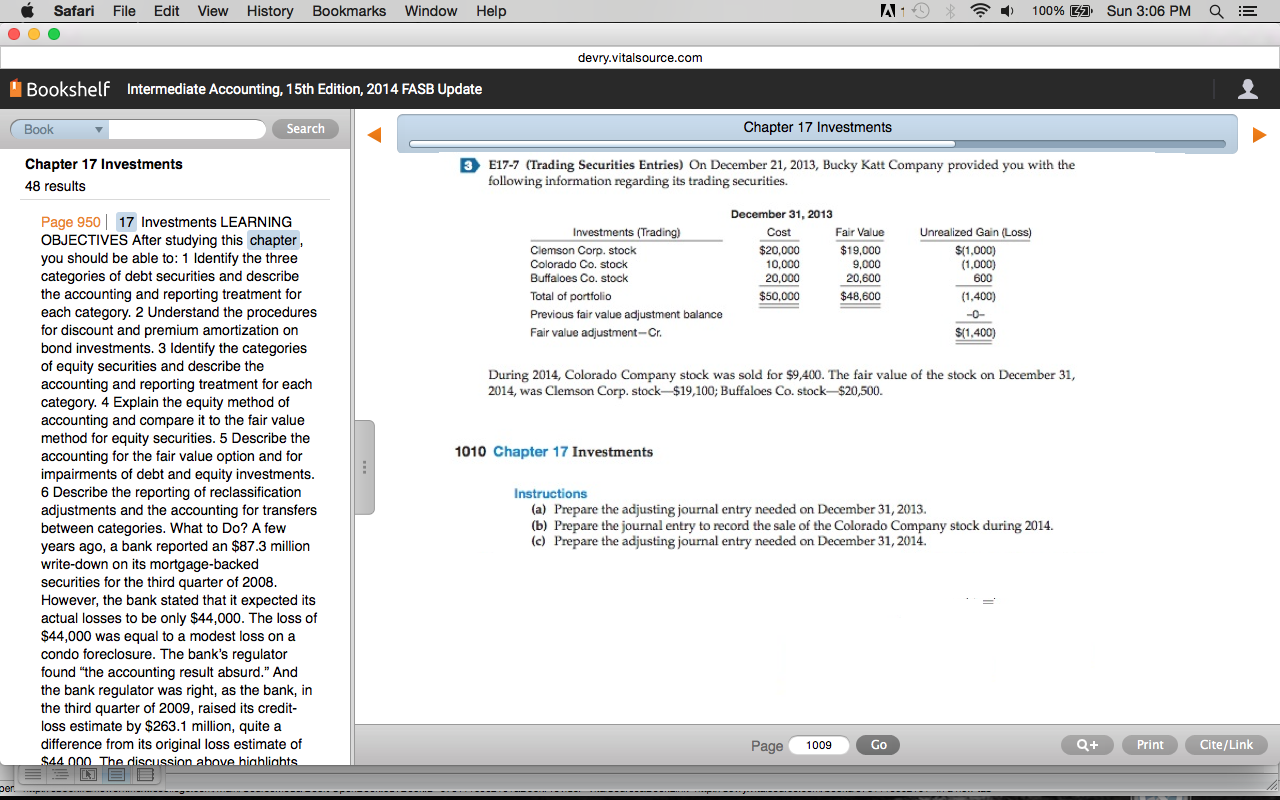Viewport: 1280px width, 800px height.
Task: Open macOS Spotlight search magnifier
Action: [x=1215, y=11]
